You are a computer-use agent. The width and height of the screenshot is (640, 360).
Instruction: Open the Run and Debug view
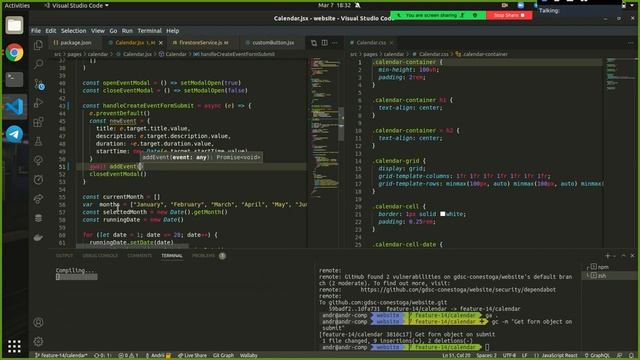38,103
